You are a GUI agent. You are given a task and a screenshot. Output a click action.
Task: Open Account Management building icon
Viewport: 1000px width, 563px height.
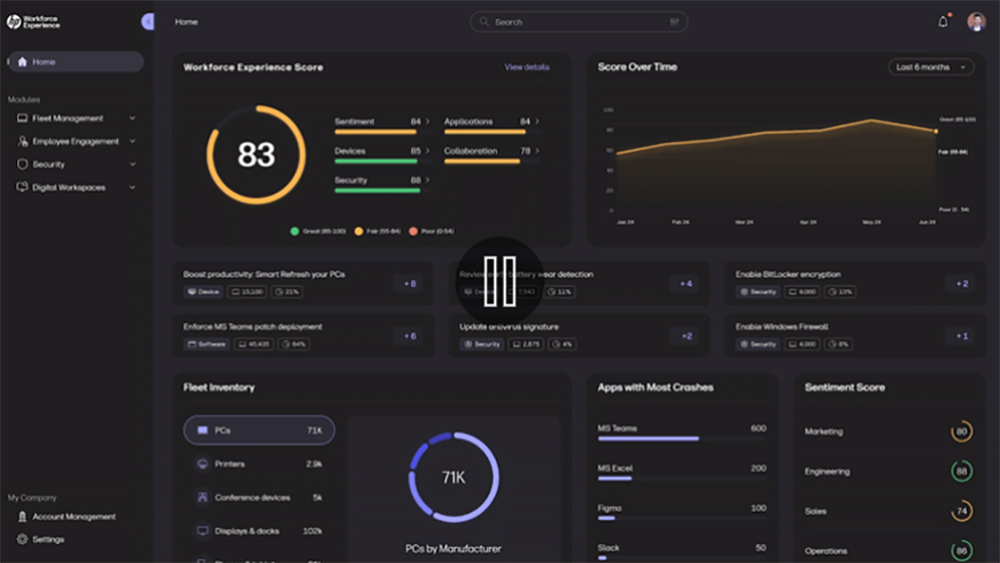[22, 516]
